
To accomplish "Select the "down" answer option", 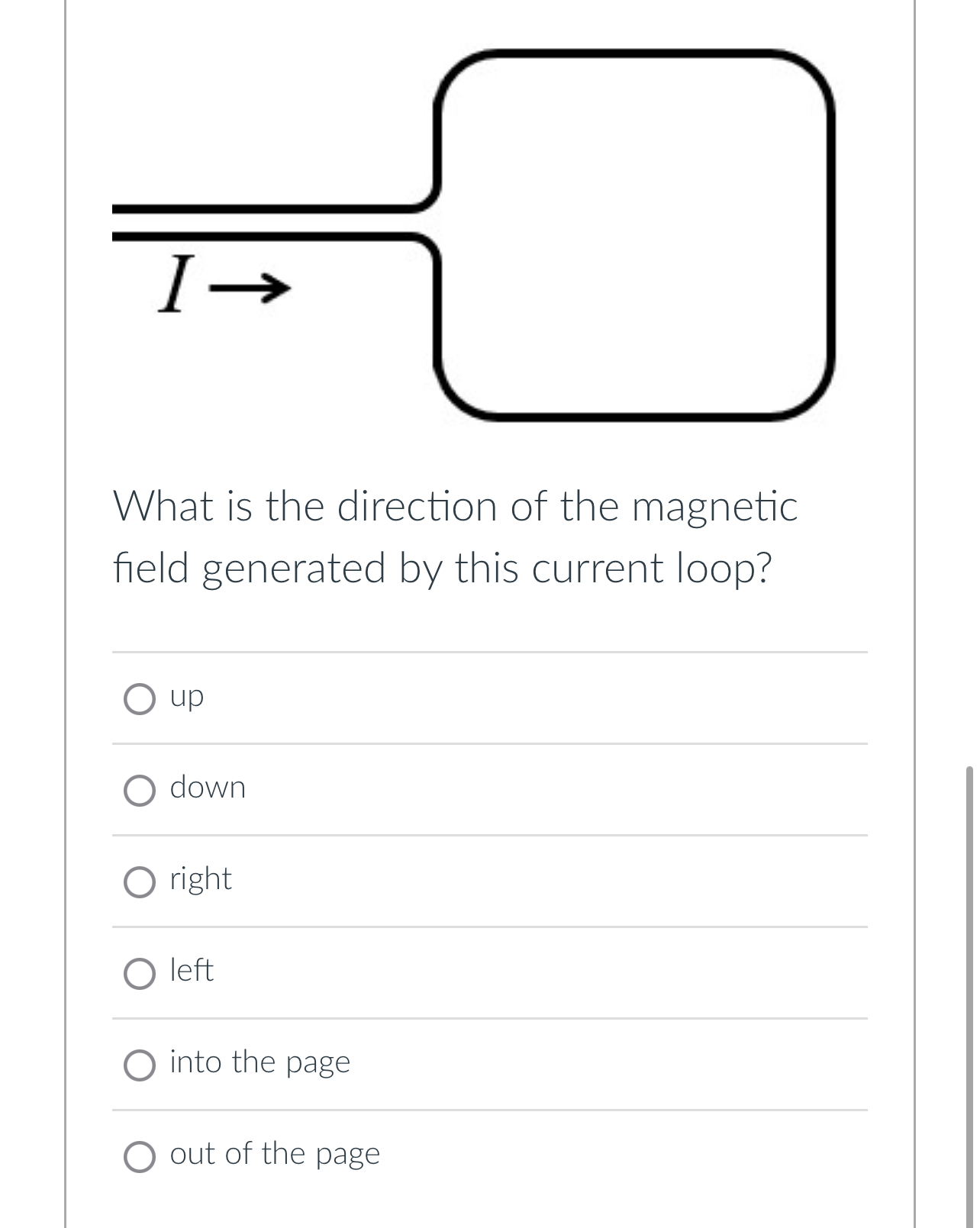I will pos(140,789).
